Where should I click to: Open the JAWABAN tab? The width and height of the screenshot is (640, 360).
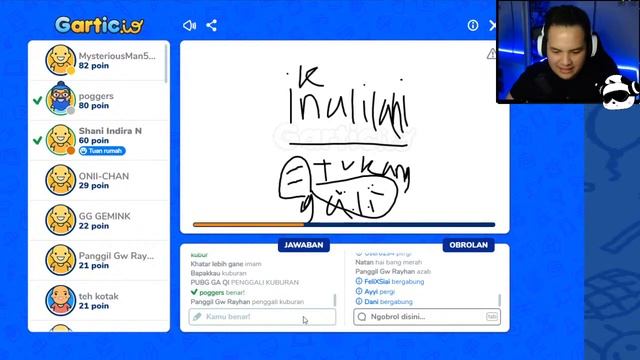point(304,245)
